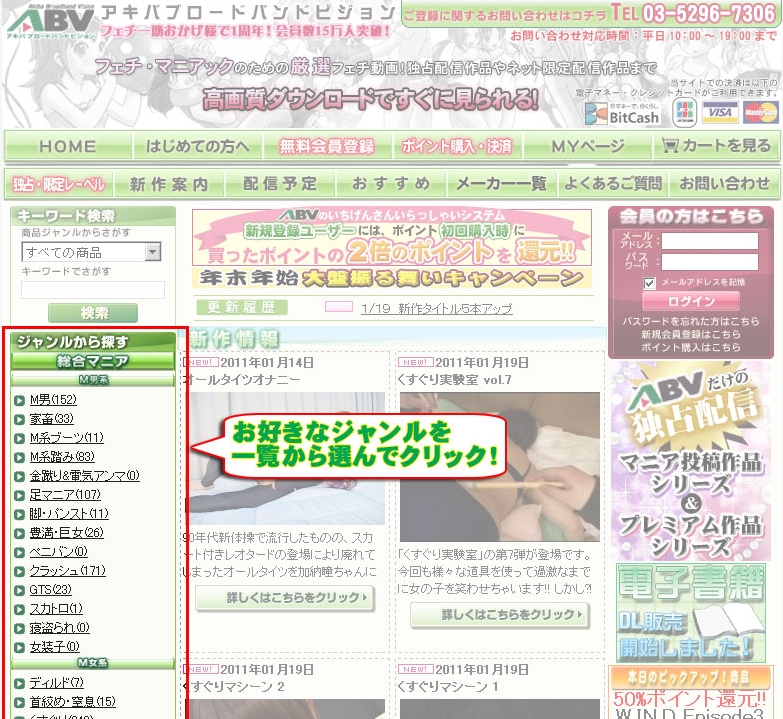The width and height of the screenshot is (783, 719).
Task: Click the MasterCard logo icon
Action: [760, 113]
